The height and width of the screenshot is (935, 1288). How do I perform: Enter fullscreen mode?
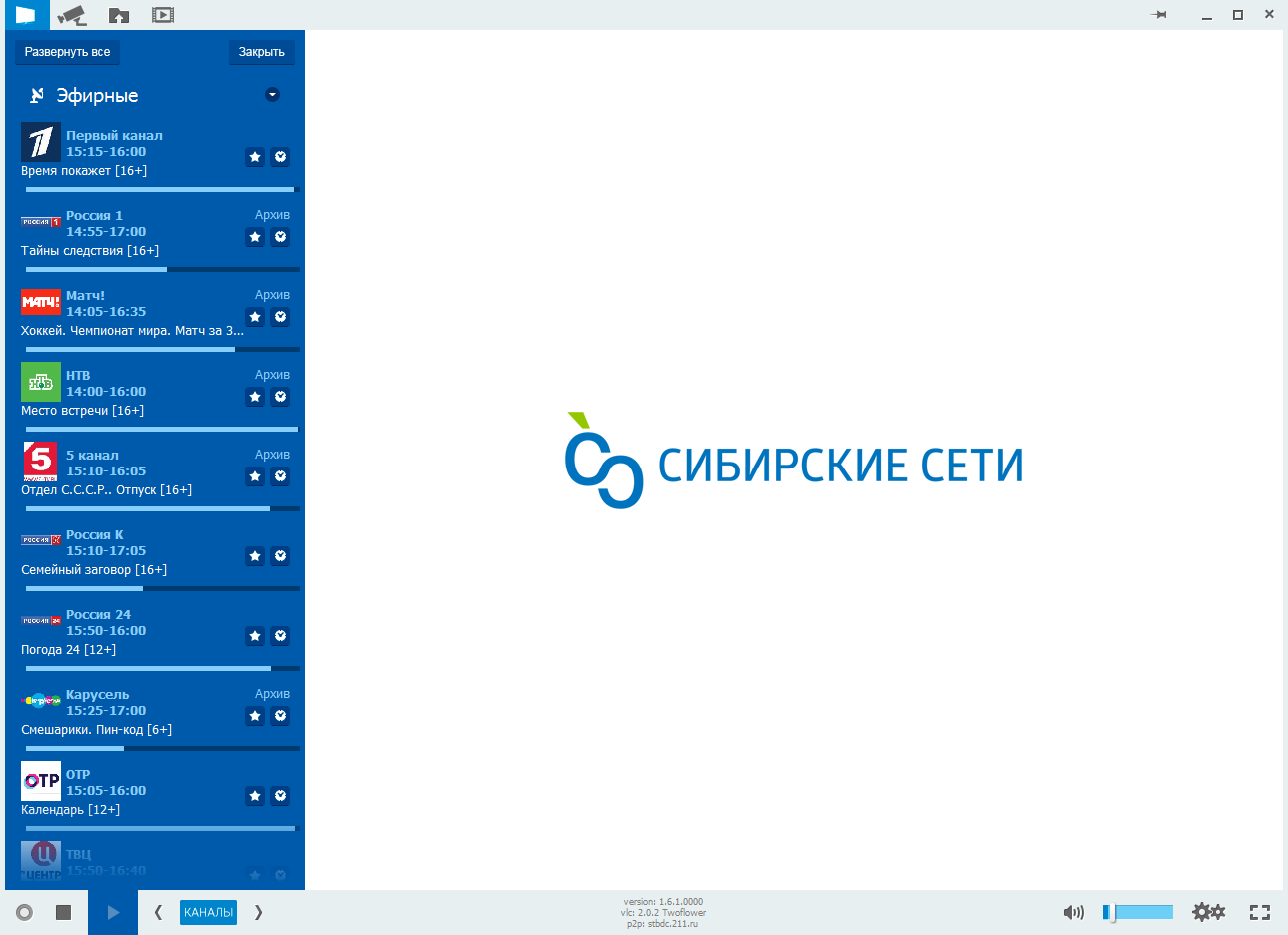1260,912
